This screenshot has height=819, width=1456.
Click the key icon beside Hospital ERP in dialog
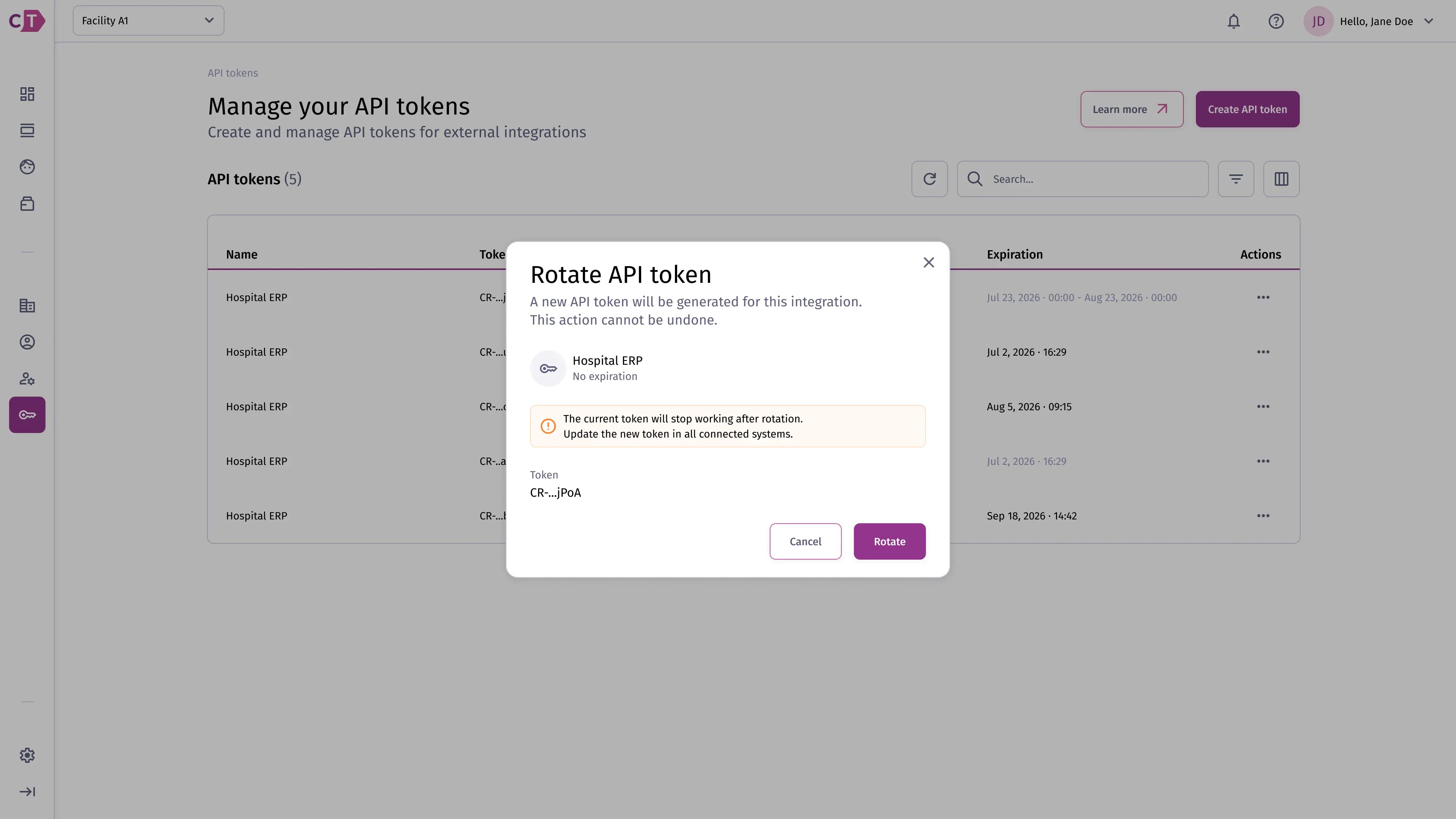click(x=548, y=369)
